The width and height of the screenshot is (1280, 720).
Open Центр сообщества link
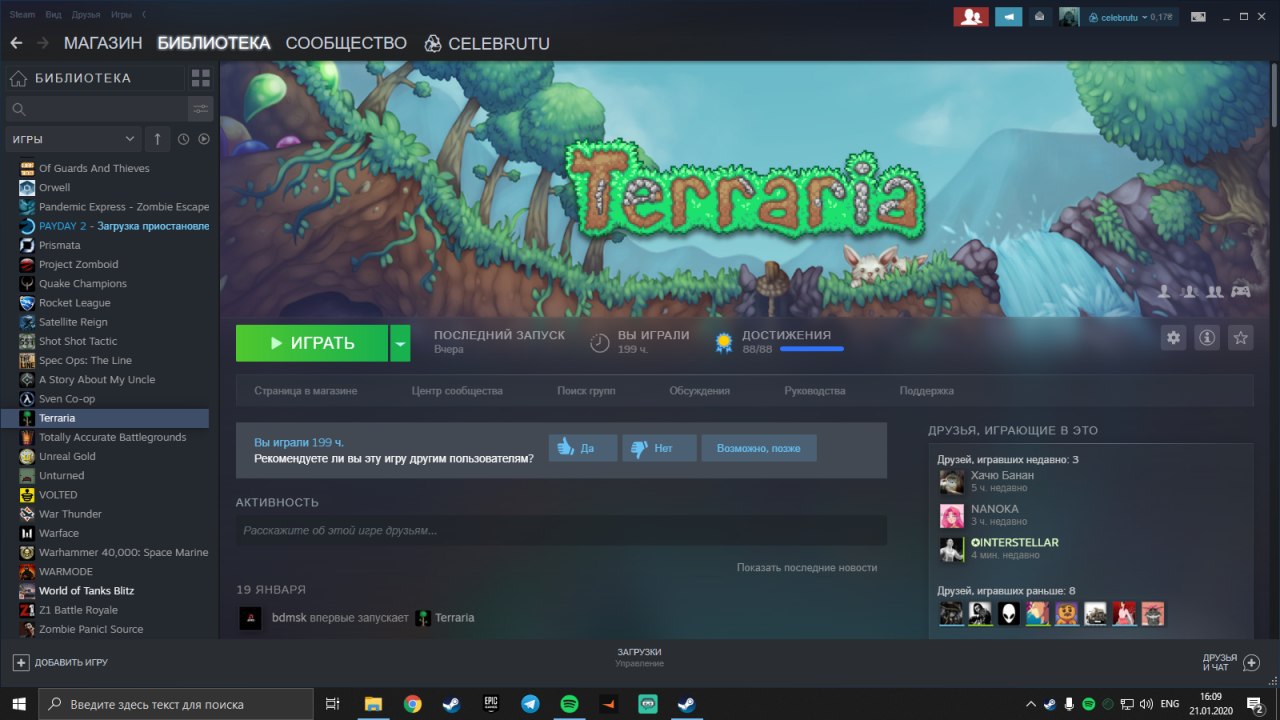pos(457,391)
